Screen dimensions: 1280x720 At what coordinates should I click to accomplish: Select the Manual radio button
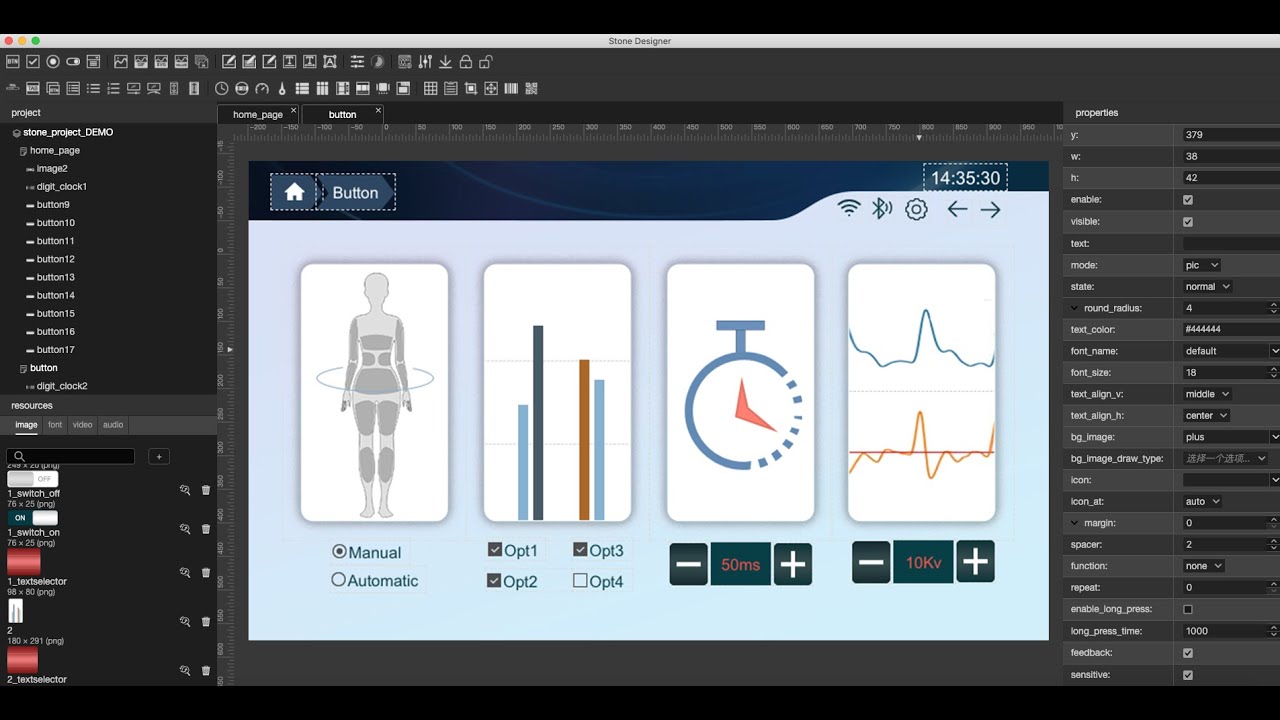(x=339, y=551)
